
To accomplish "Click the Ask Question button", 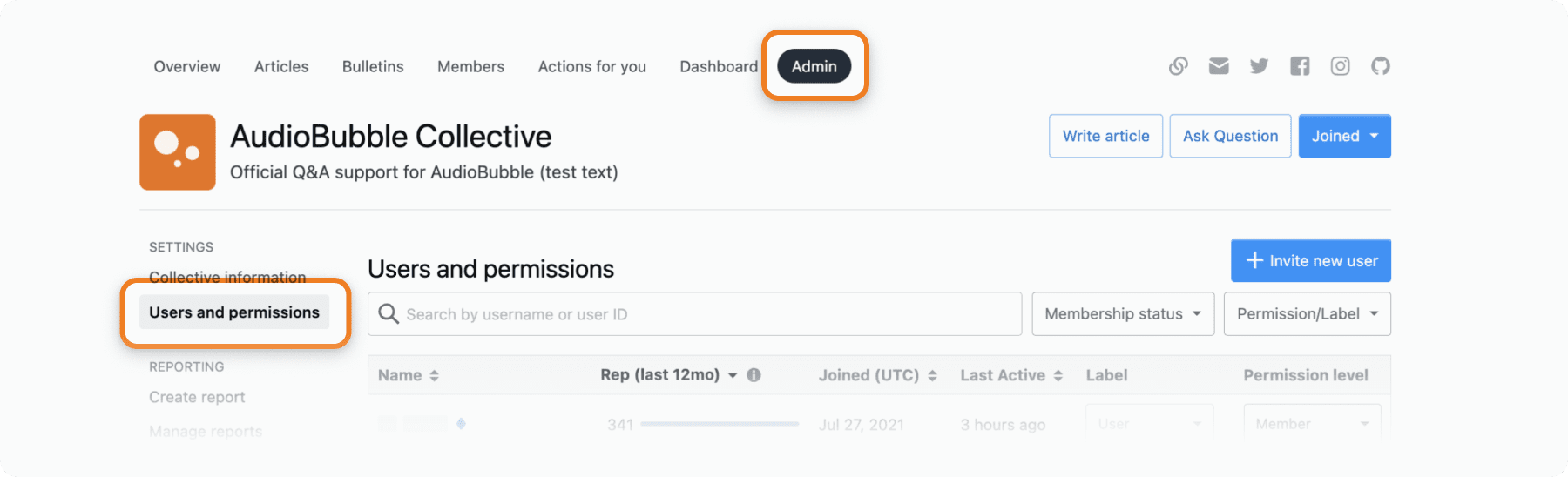I will 1230,136.
